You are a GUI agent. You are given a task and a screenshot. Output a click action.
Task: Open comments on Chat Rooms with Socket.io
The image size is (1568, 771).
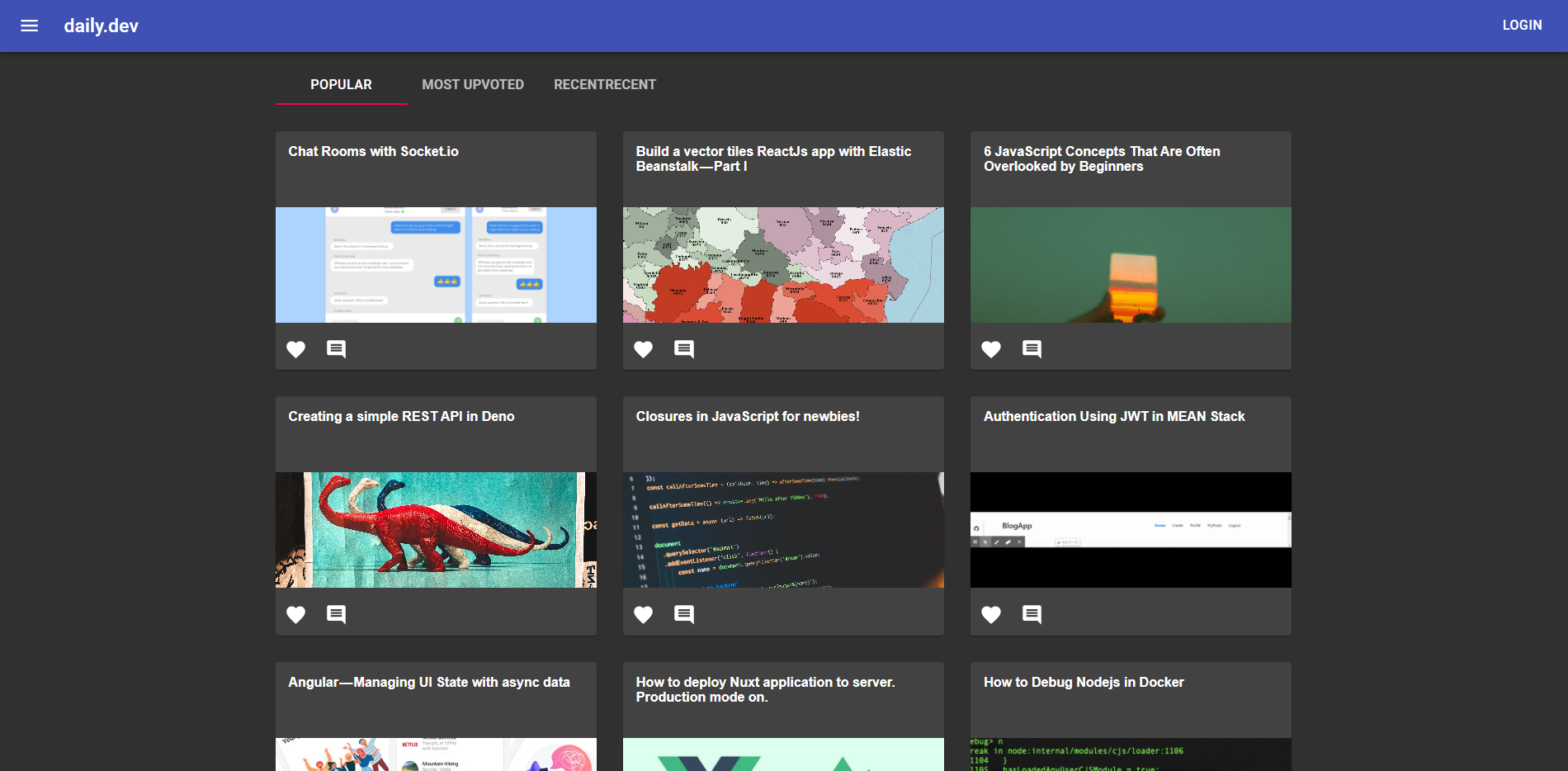(x=336, y=349)
